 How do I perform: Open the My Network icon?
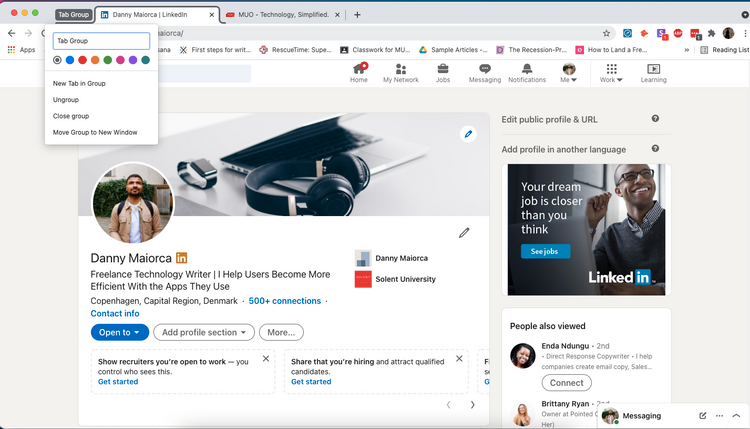click(x=401, y=69)
